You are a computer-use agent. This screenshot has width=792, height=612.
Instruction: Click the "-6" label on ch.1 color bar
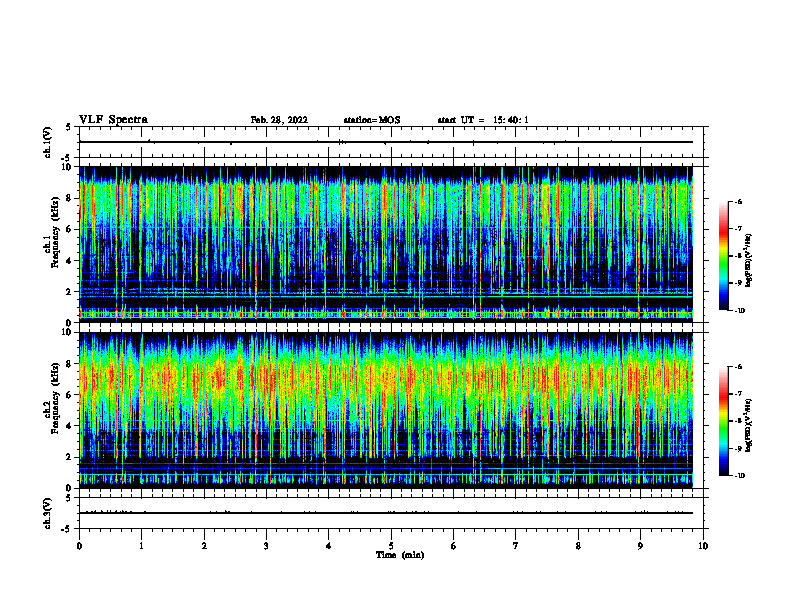738,201
